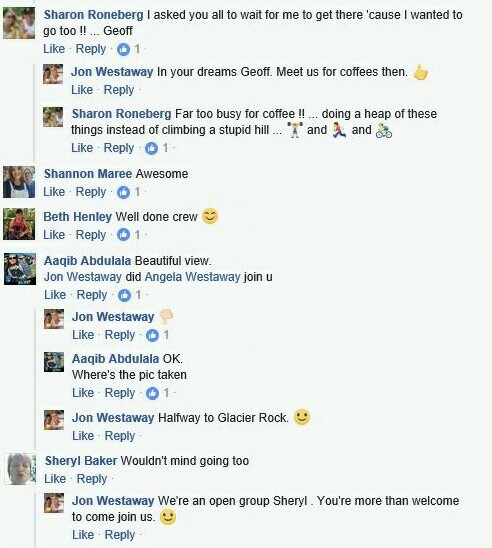Open Angela Westaway's tagged profile link

[193, 277]
